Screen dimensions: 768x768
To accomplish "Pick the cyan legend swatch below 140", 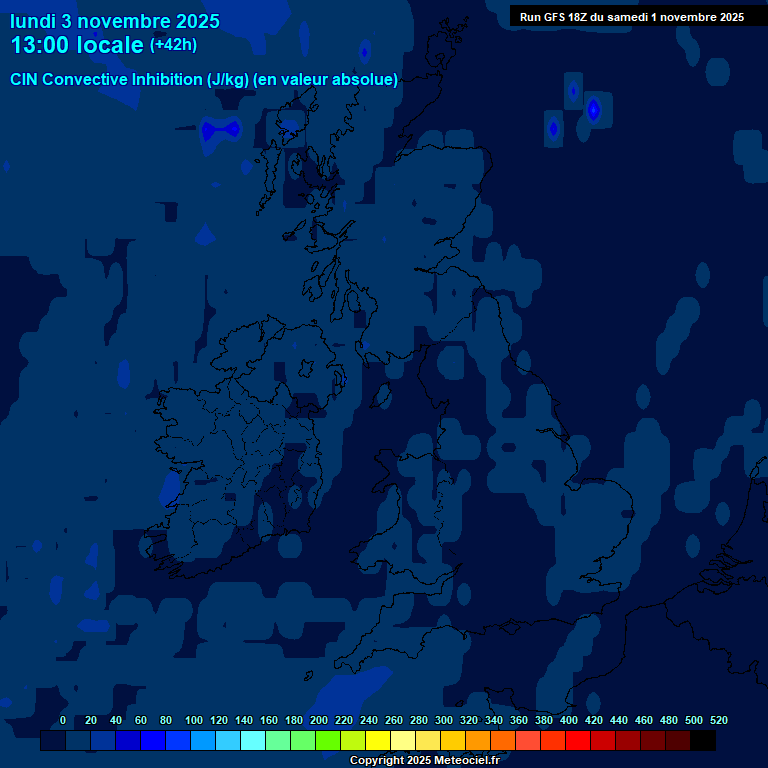I will click(253, 741).
